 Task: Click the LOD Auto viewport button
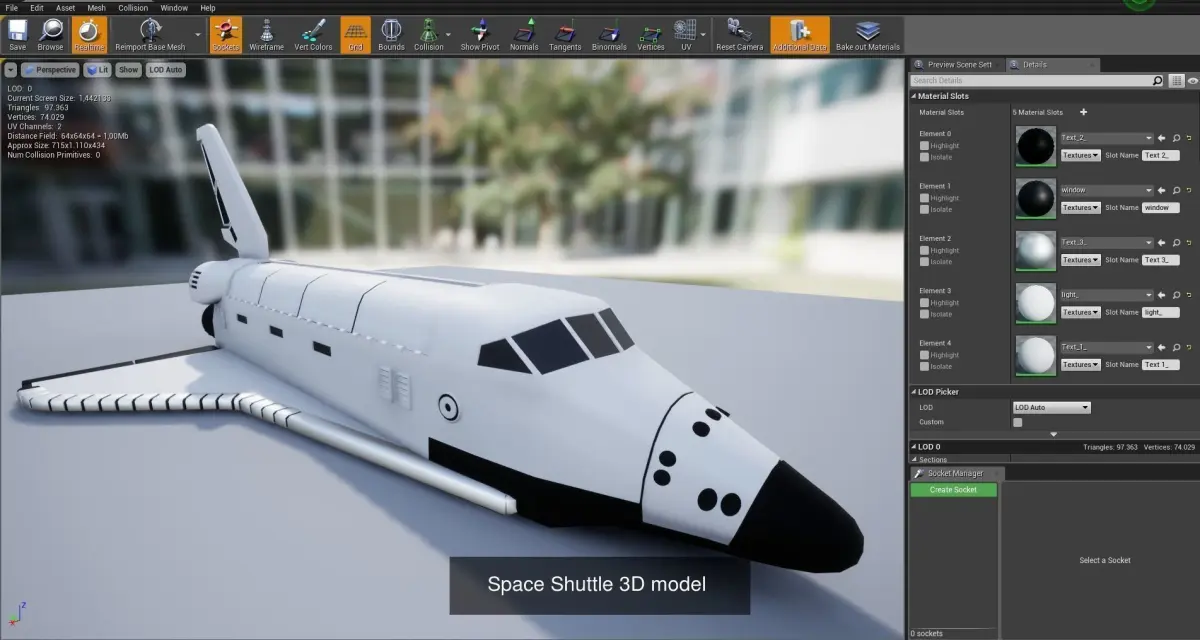tap(166, 70)
